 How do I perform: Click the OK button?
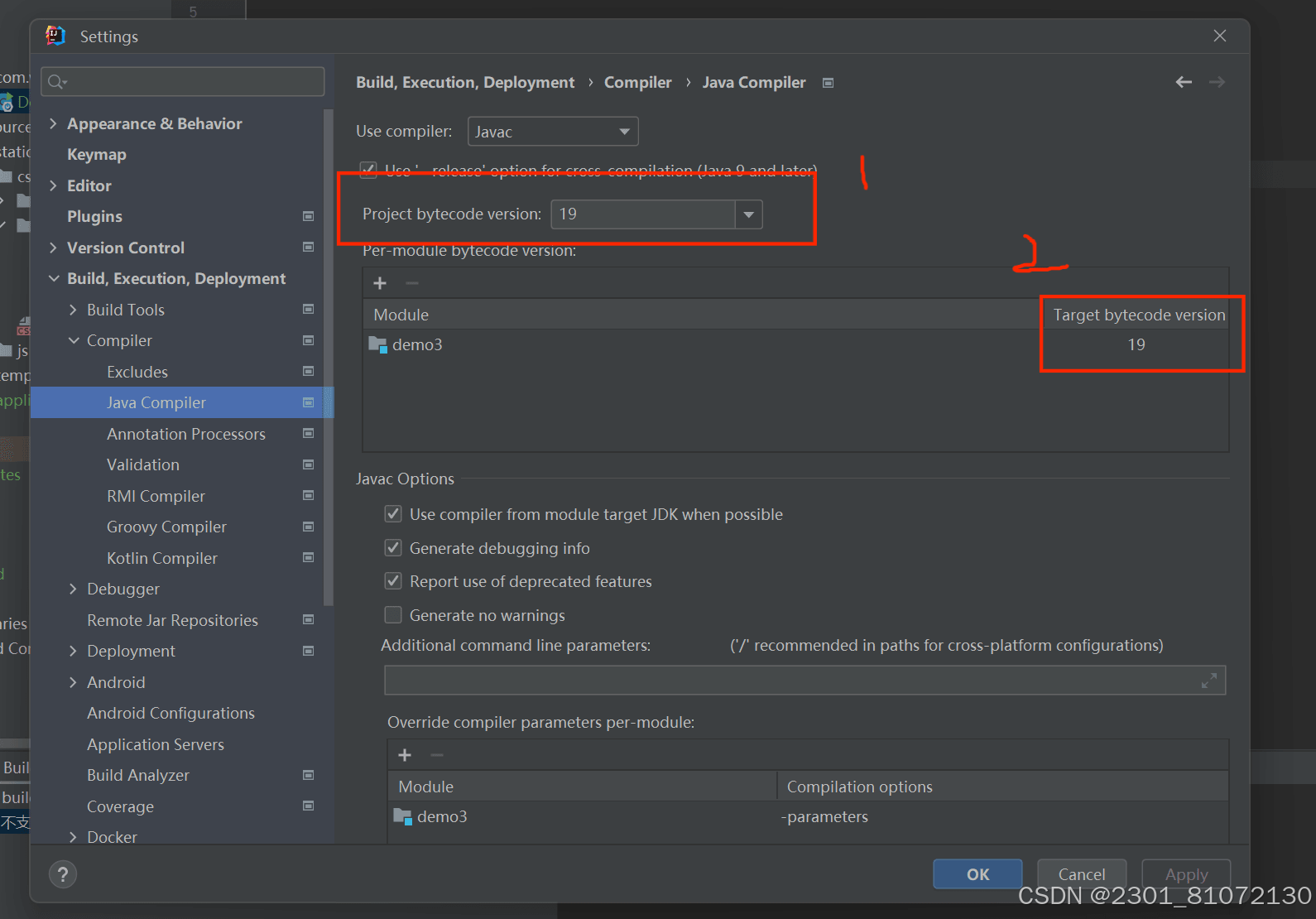977,874
